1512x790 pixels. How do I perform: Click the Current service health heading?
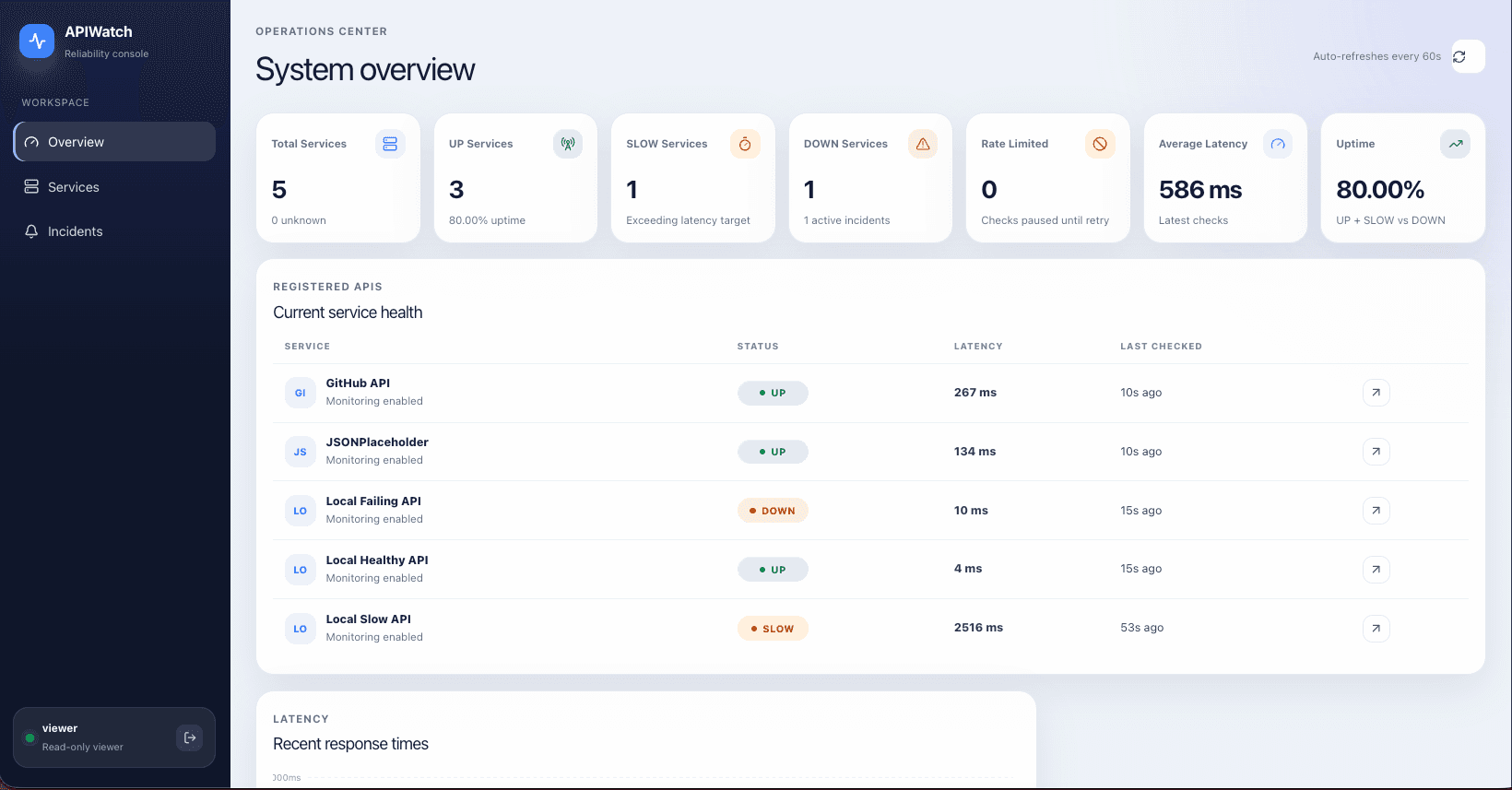pos(348,312)
